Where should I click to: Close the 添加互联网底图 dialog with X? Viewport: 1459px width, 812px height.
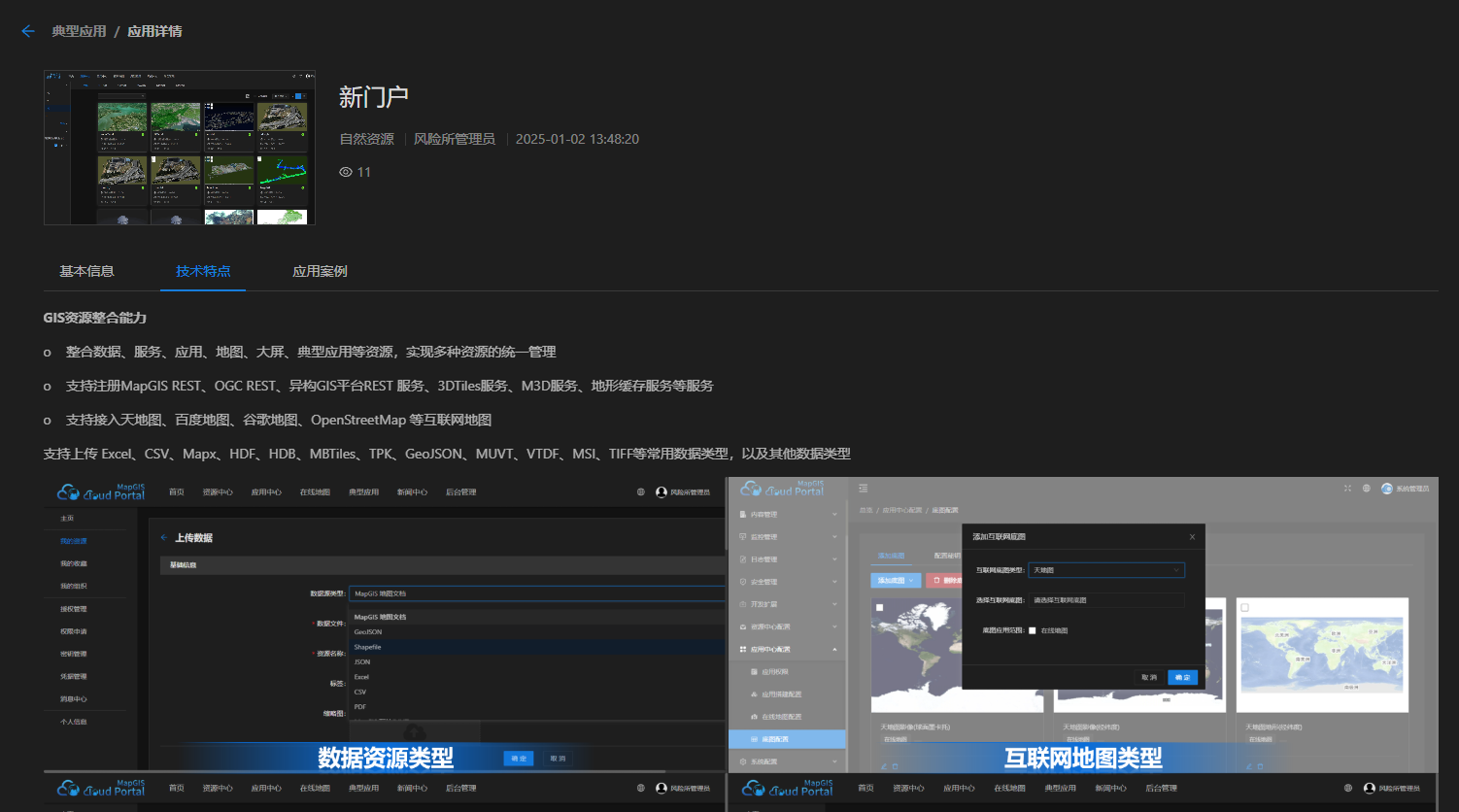coord(1192,536)
